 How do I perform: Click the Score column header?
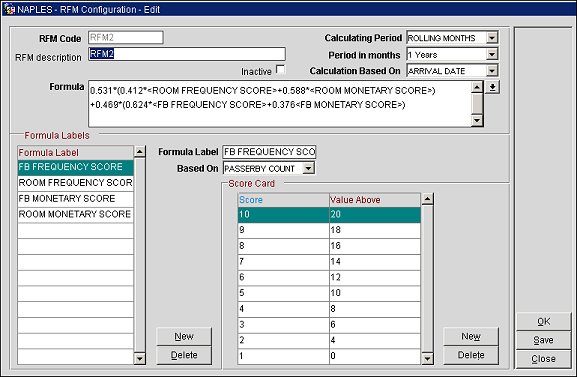coord(283,200)
